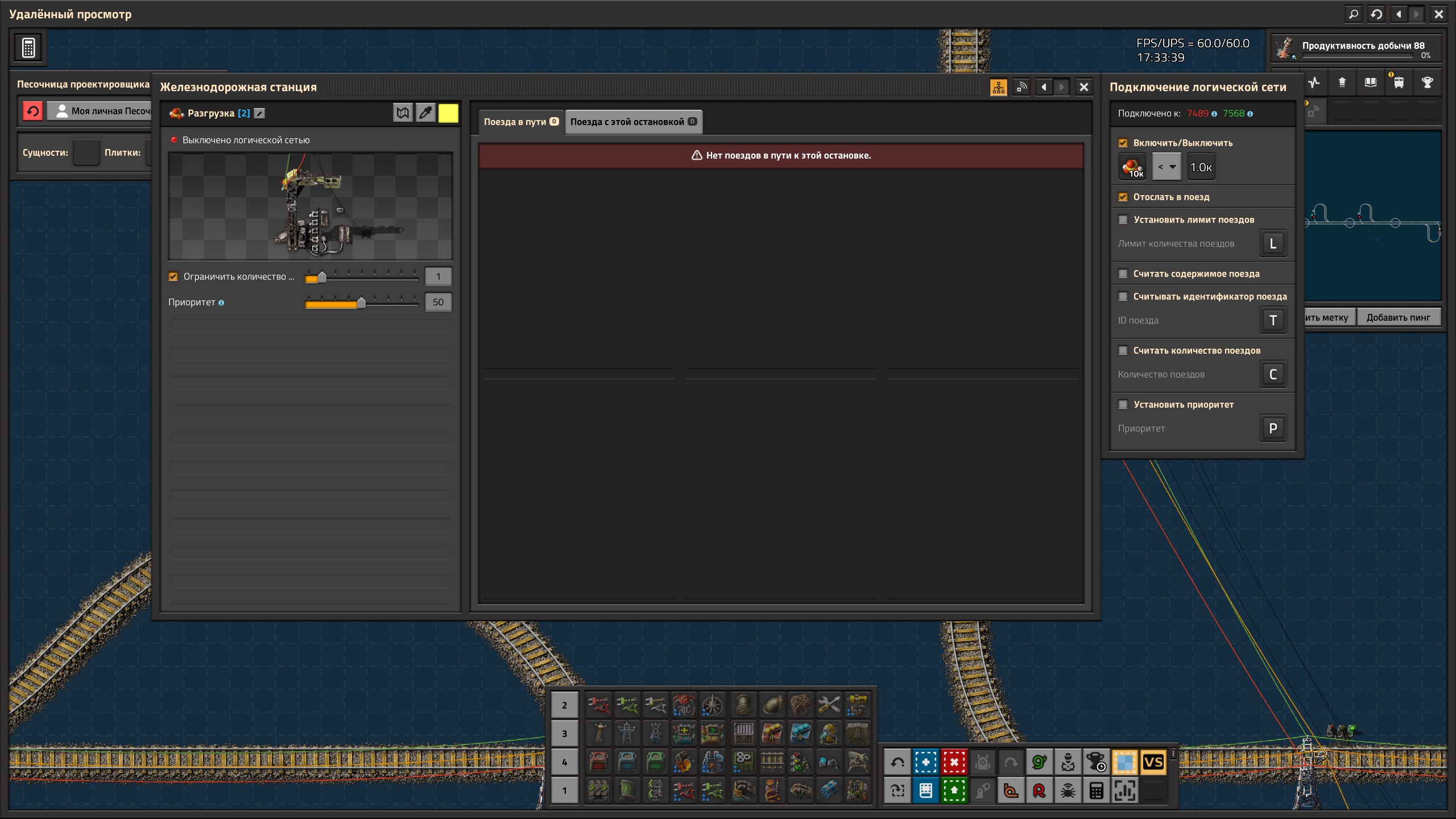The width and height of the screenshot is (1456, 819).
Task: Click the color picker eyedropper icon
Action: [425, 113]
